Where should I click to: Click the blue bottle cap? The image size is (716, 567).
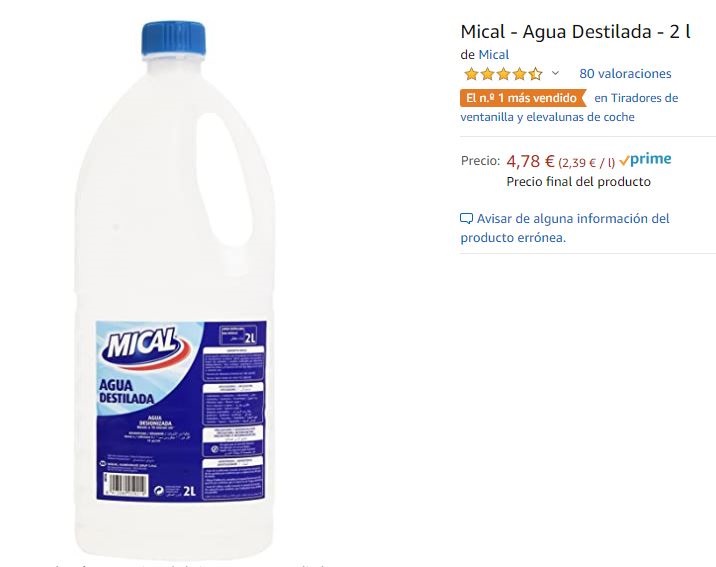[x=174, y=39]
